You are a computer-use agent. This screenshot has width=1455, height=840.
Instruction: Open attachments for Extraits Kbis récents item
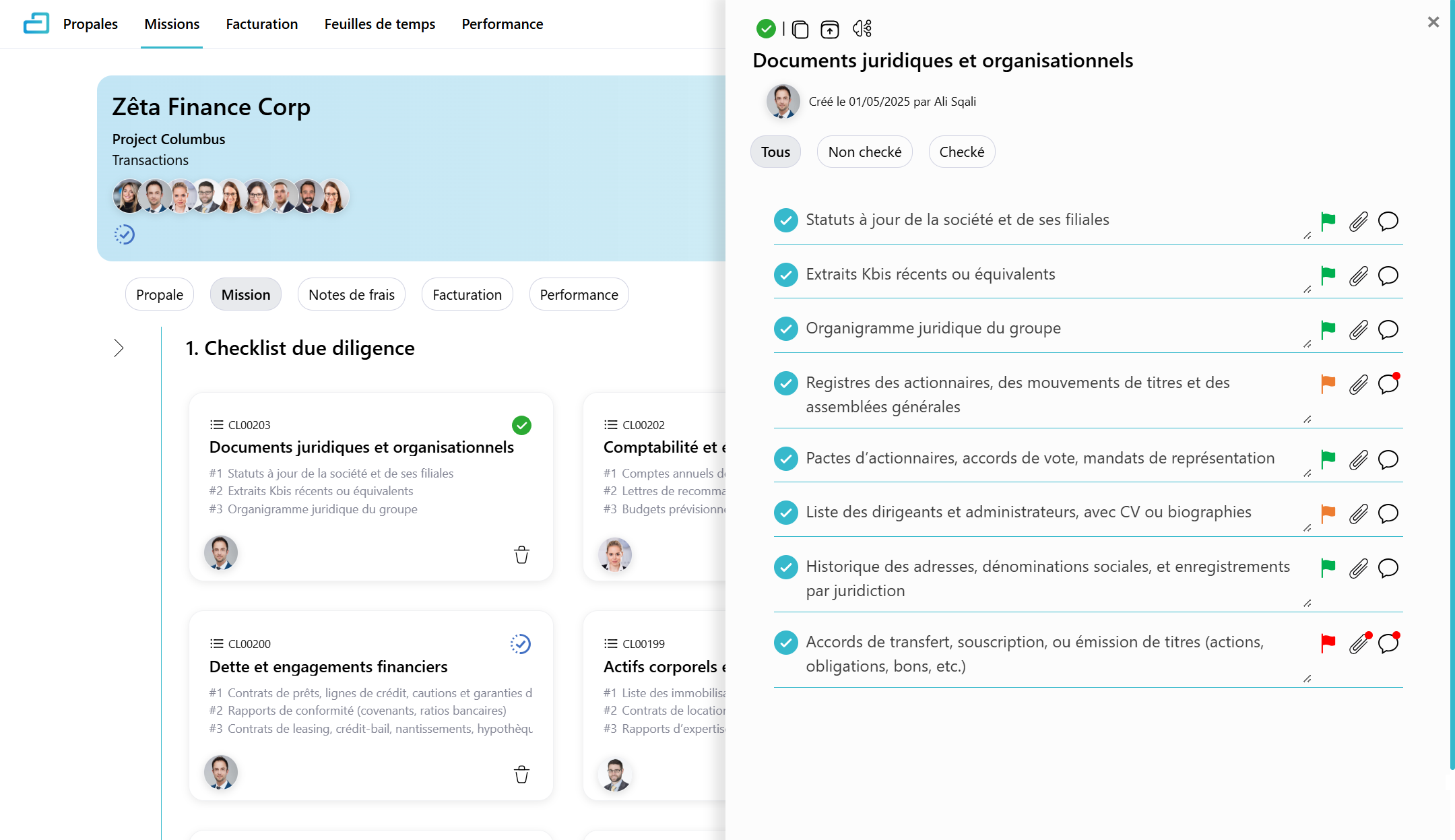1358,276
